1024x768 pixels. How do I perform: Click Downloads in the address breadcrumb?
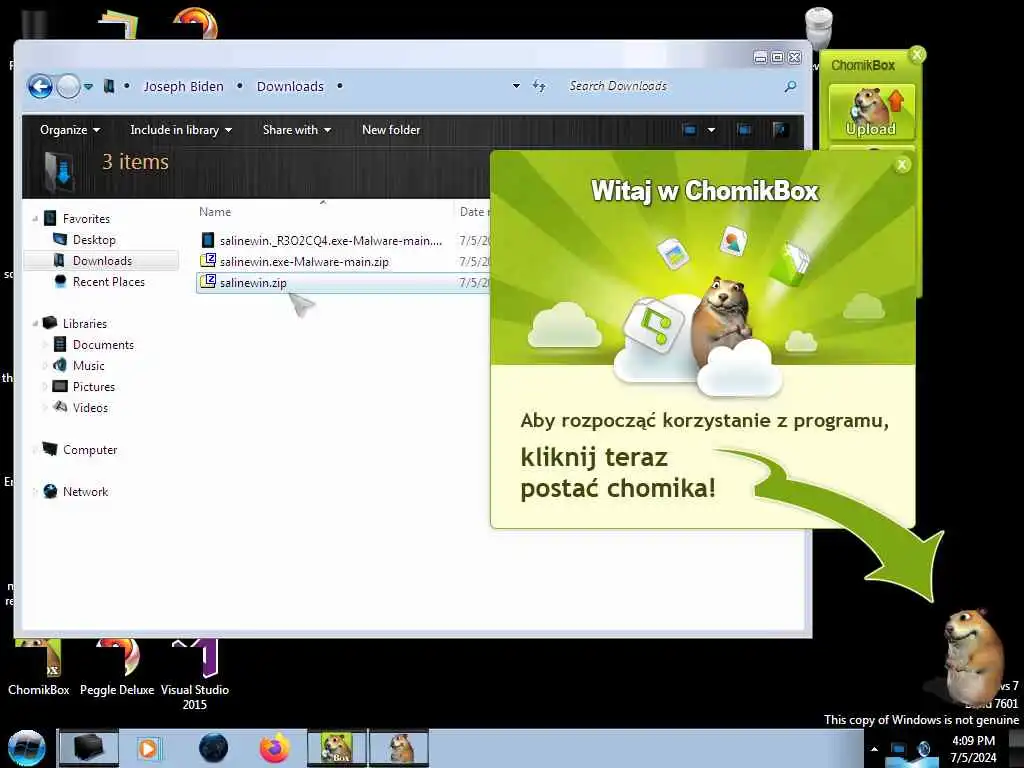tap(290, 86)
